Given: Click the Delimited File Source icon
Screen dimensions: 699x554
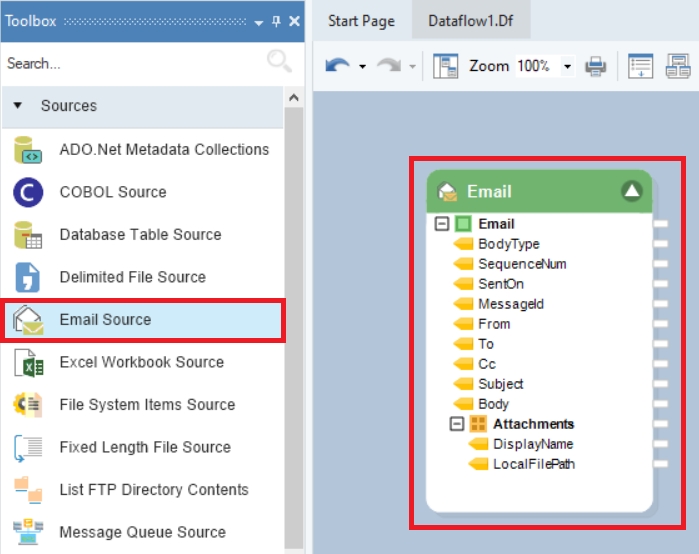Looking at the screenshot, I should click(x=28, y=277).
